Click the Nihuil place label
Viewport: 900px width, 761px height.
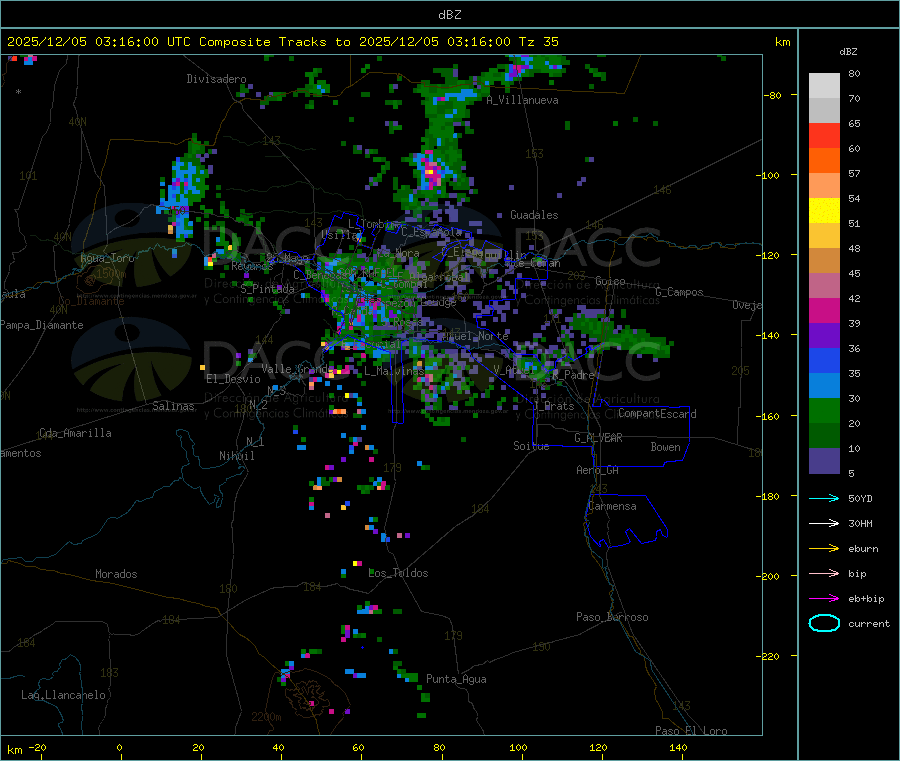237,456
